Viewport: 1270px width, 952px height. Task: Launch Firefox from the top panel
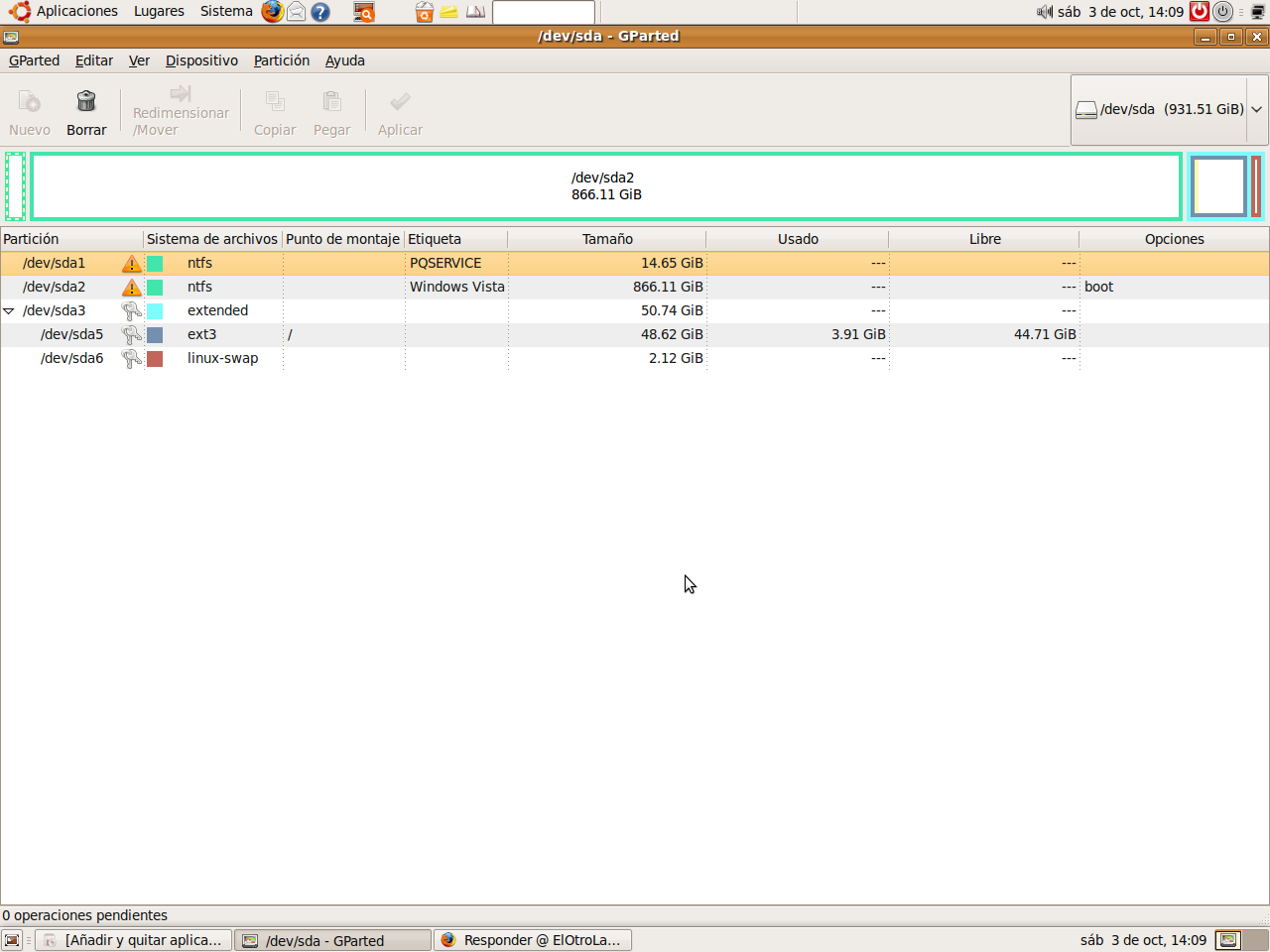pos(272,12)
